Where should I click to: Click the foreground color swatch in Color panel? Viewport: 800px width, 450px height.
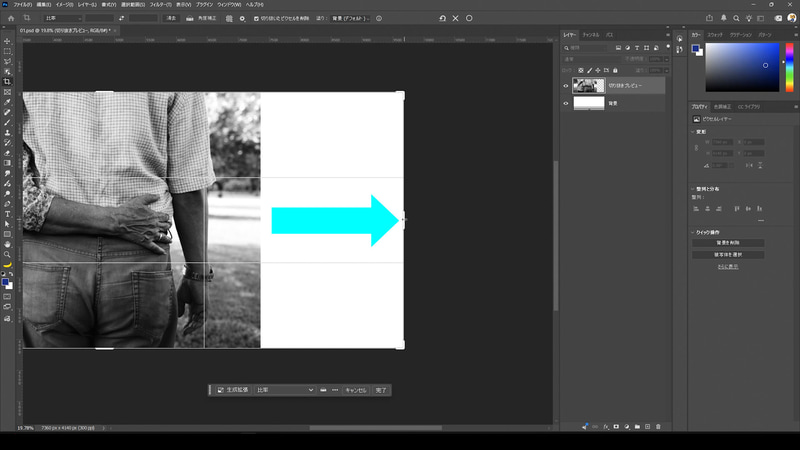click(695, 48)
